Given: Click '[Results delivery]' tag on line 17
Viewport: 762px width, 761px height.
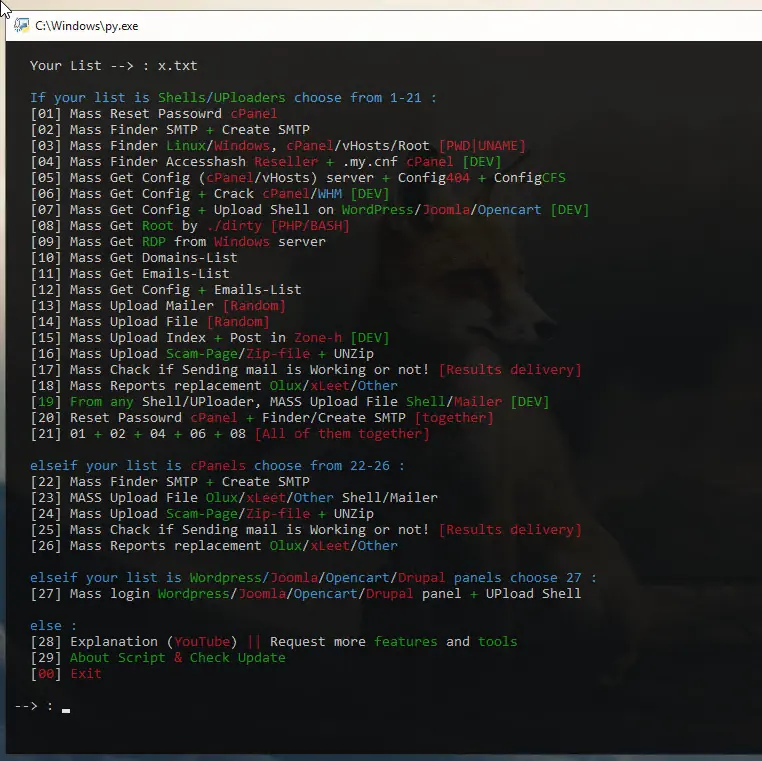Looking at the screenshot, I should coord(510,370).
